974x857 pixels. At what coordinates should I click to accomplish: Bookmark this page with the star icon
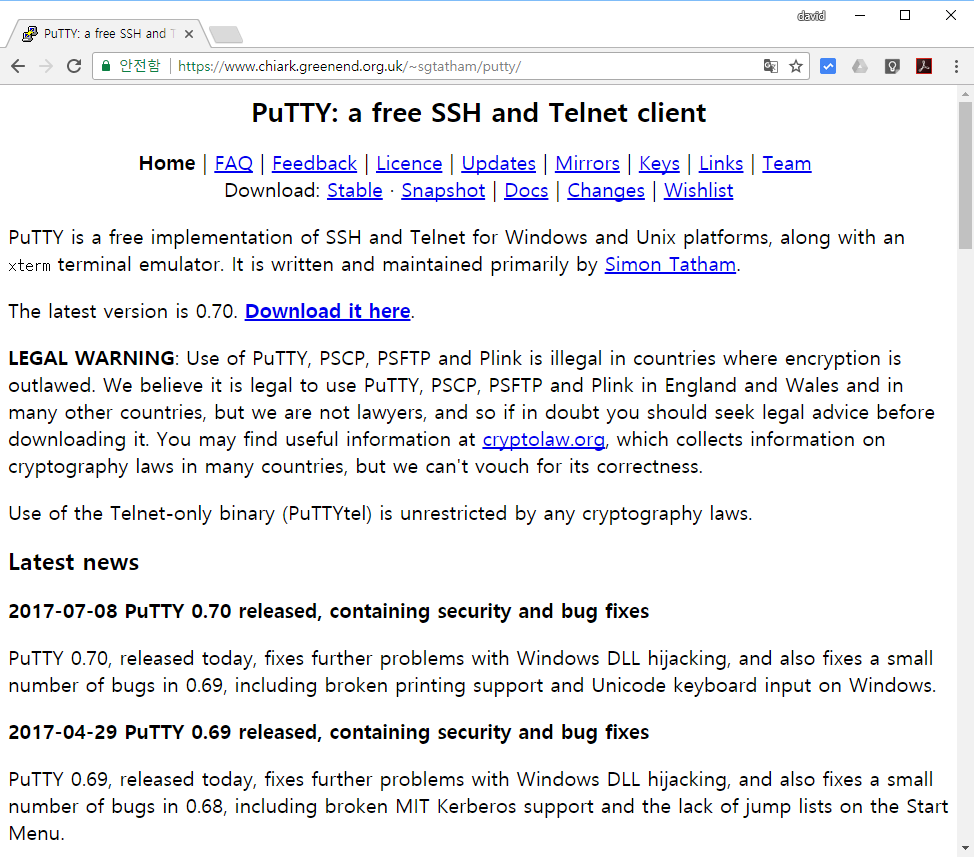coord(796,66)
